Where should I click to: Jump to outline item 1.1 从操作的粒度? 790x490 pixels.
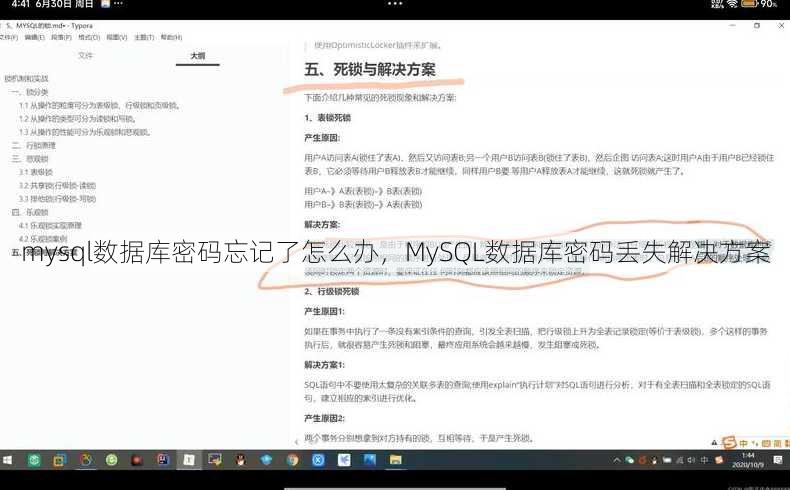(100, 105)
